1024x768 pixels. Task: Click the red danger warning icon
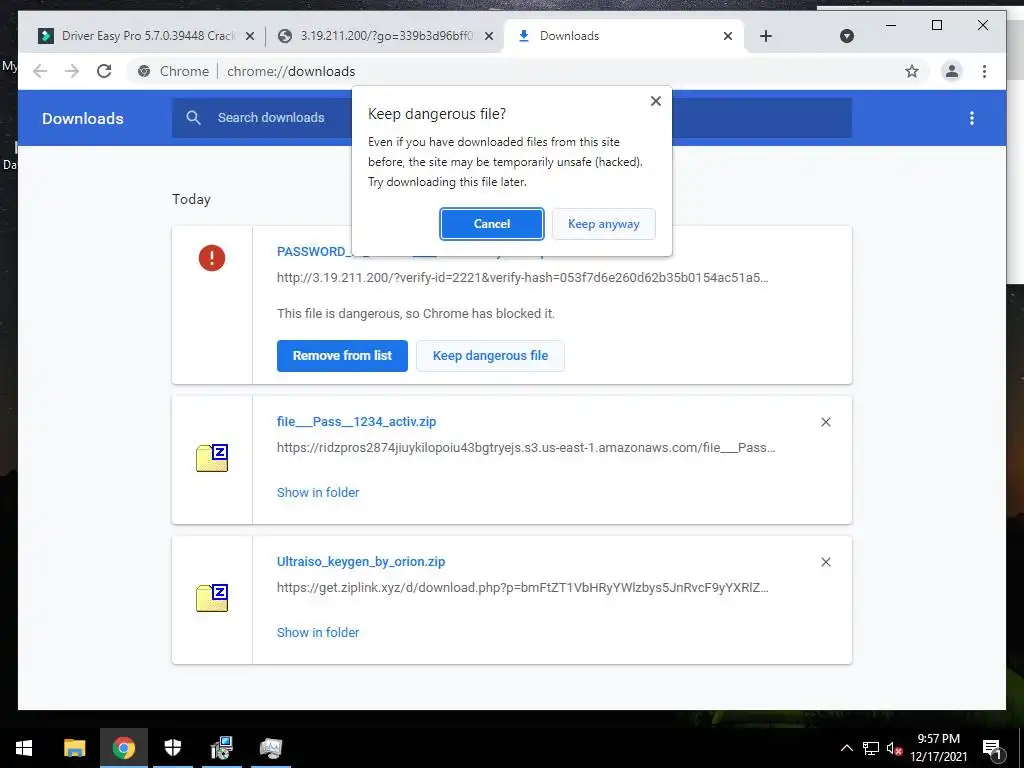212,258
